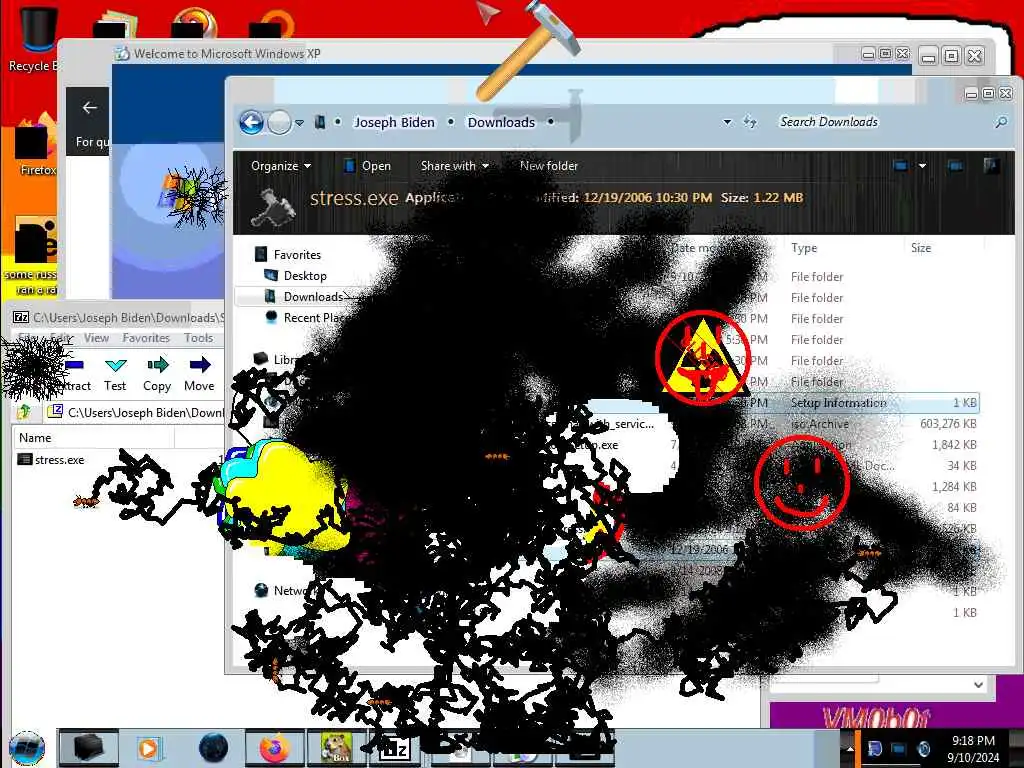1024x768 pixels.
Task: Click the Downloads breadcrumb segment
Action: (x=501, y=122)
